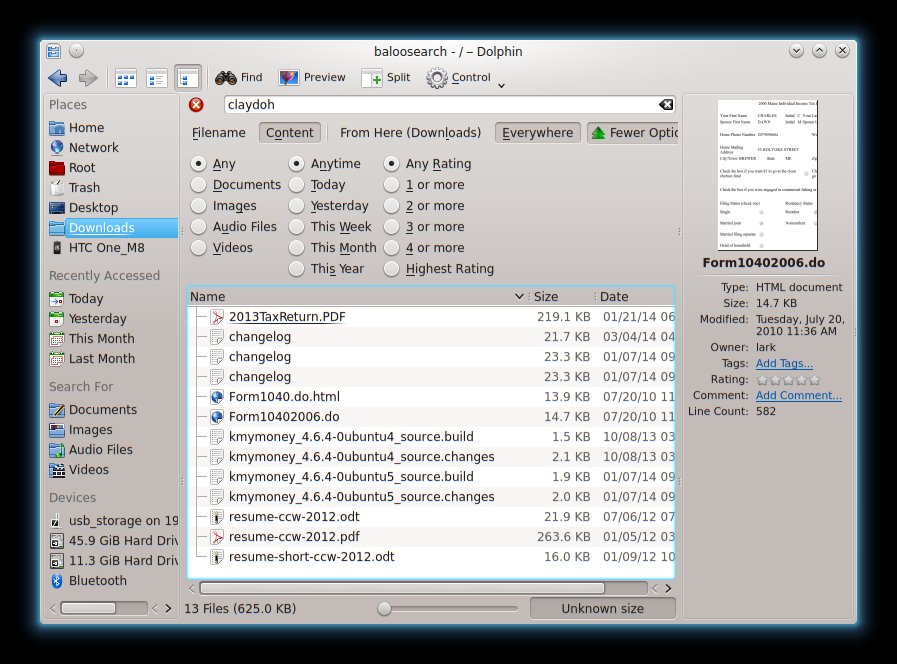Select the Highest Rating radio option
The image size is (897, 664).
(x=393, y=269)
